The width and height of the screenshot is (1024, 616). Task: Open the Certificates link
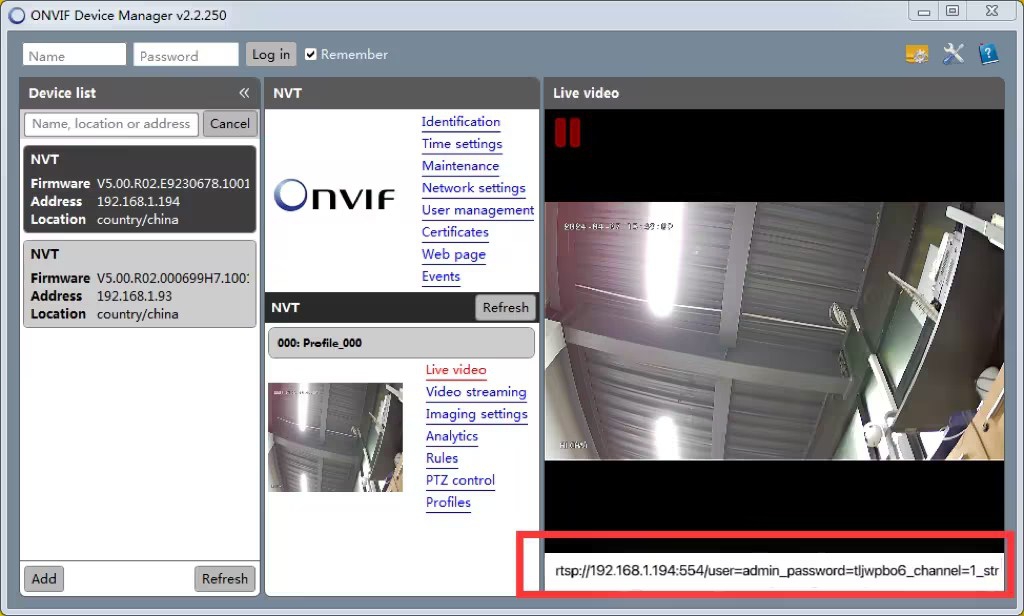tap(455, 232)
